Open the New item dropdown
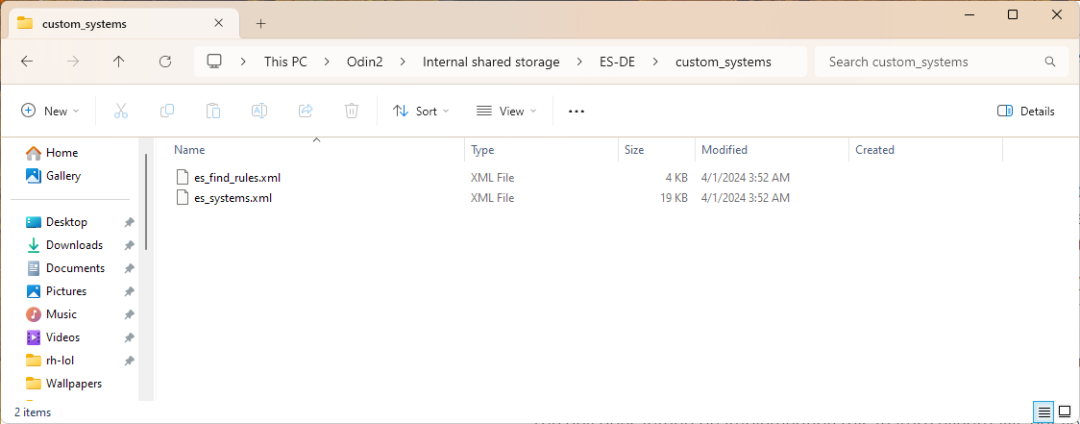Image resolution: width=1080 pixels, height=424 pixels. point(50,111)
